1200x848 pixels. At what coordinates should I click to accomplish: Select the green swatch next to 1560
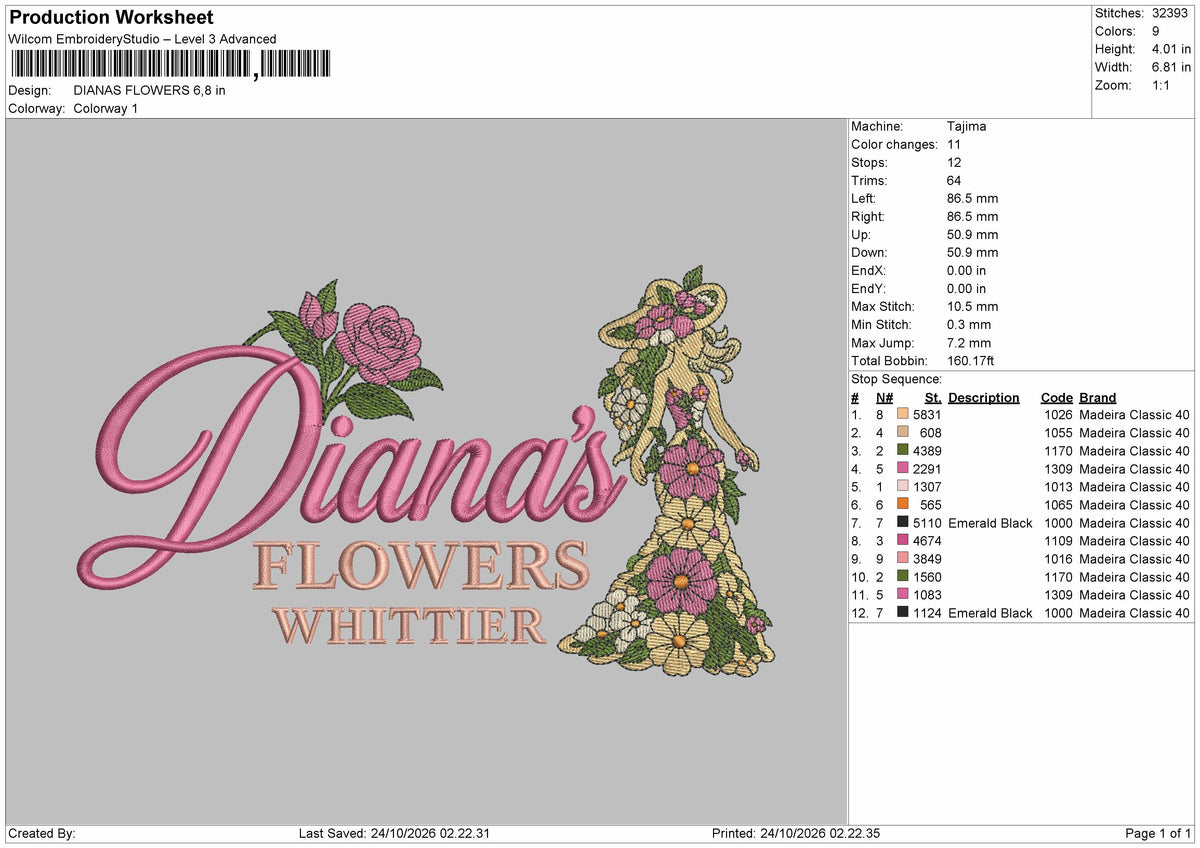coord(903,577)
